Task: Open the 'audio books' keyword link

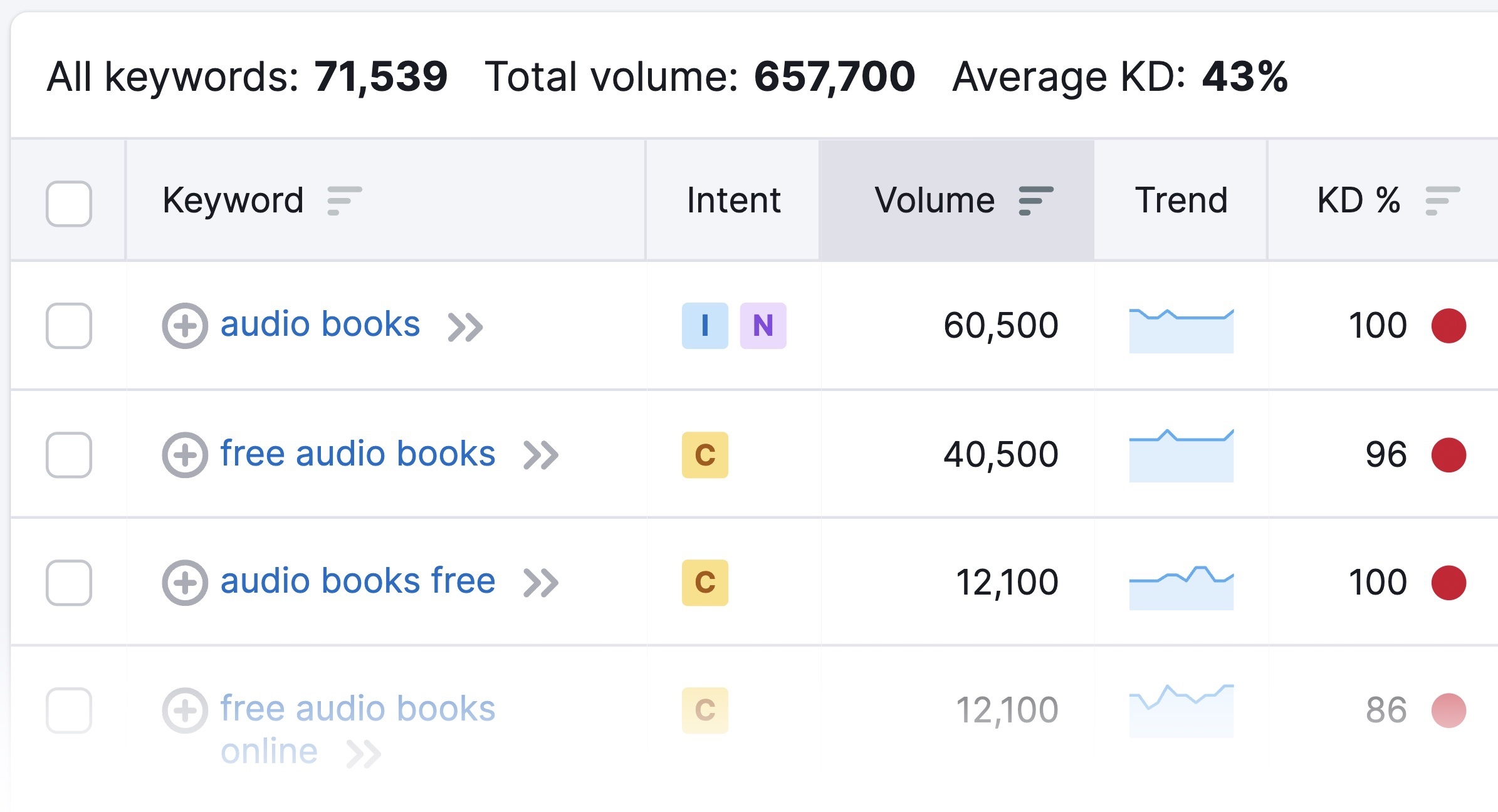Action: [320, 325]
